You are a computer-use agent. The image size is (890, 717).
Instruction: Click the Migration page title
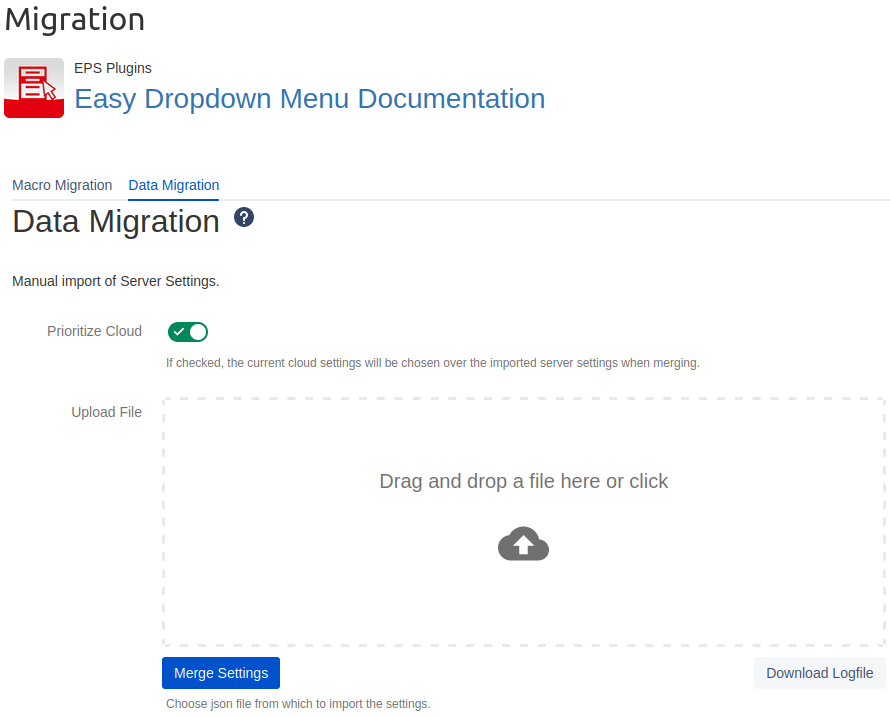pyautogui.click(x=75, y=19)
